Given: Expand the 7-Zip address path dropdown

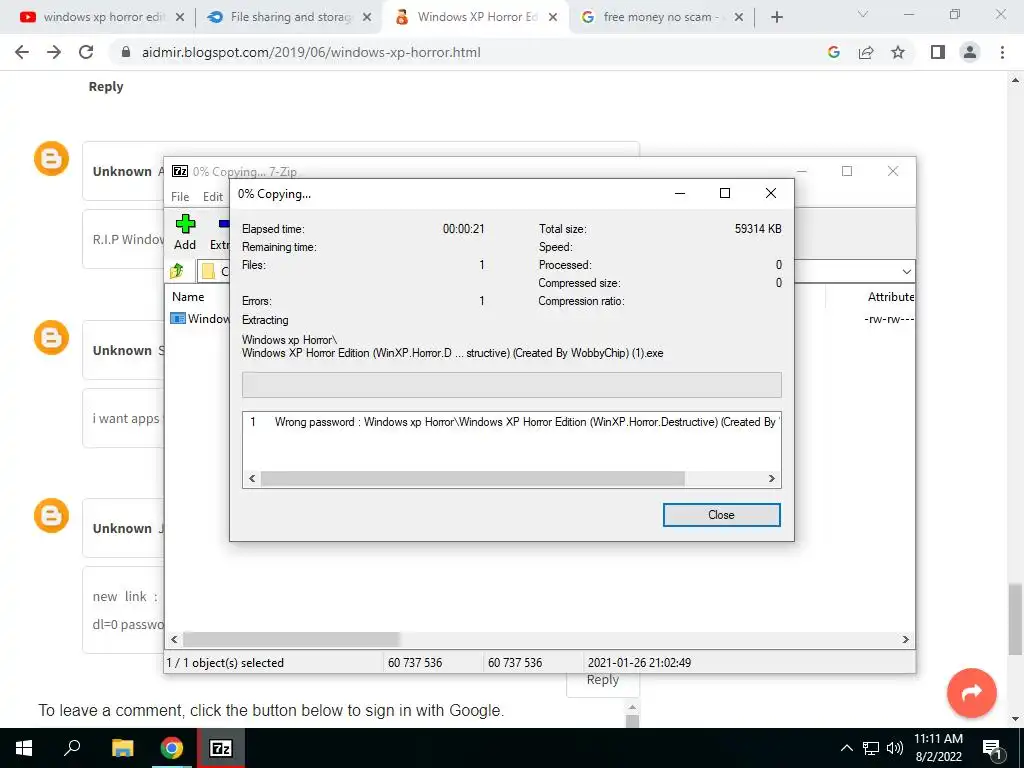Looking at the screenshot, I should click(x=906, y=271).
